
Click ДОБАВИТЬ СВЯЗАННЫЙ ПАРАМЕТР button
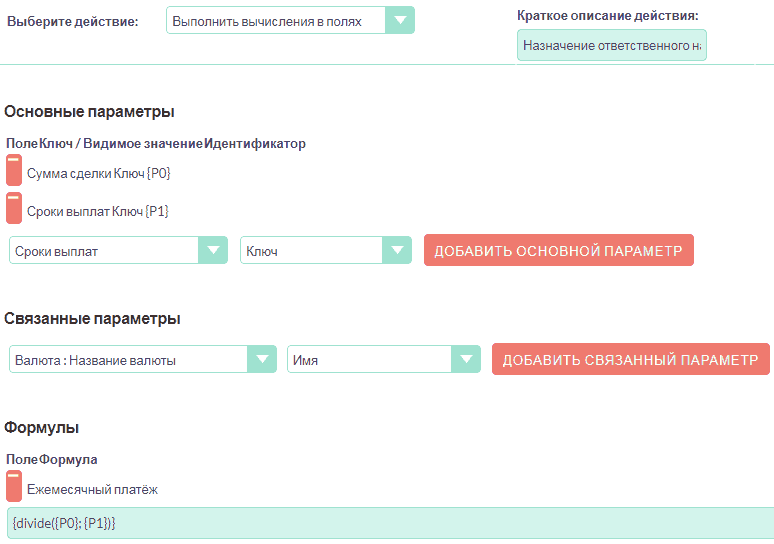click(630, 359)
